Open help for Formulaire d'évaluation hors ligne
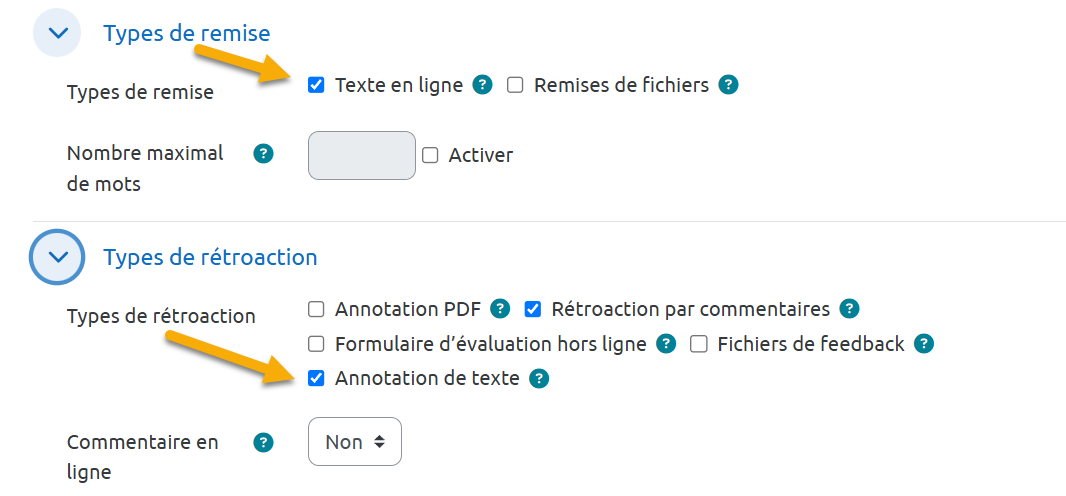 click(x=666, y=344)
